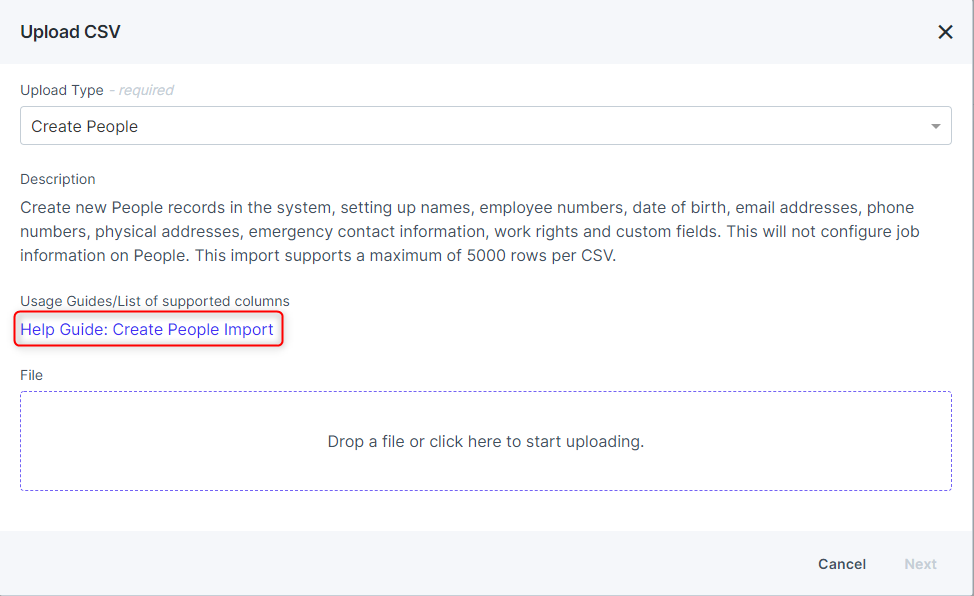
Task: Click the file drop zone area
Action: point(486,440)
